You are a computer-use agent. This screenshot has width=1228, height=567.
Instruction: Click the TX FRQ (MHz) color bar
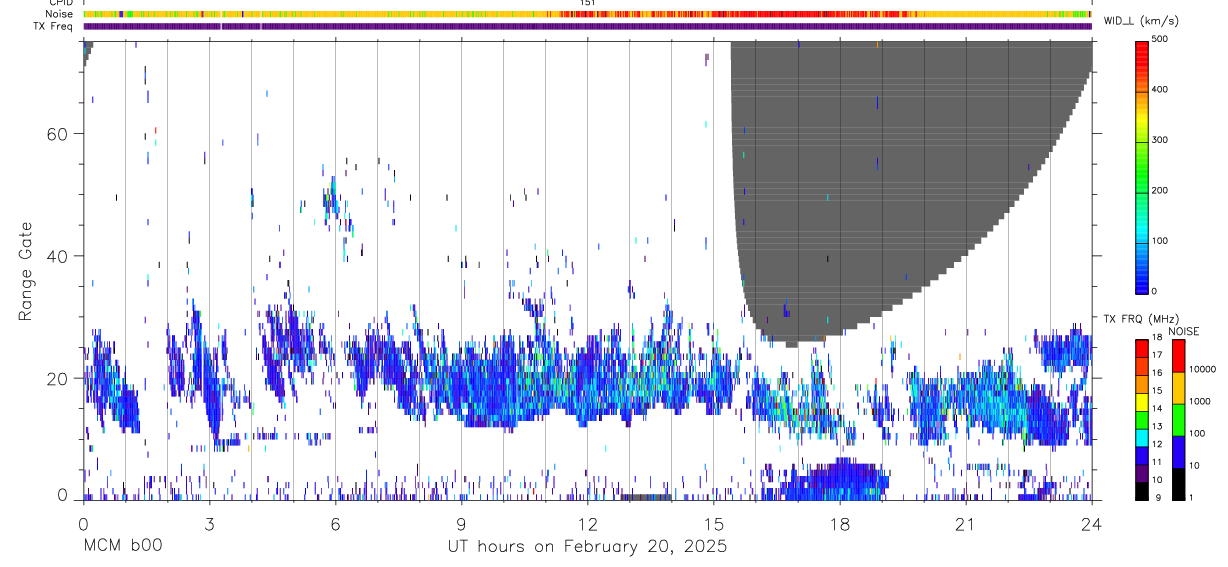(x=1142, y=419)
